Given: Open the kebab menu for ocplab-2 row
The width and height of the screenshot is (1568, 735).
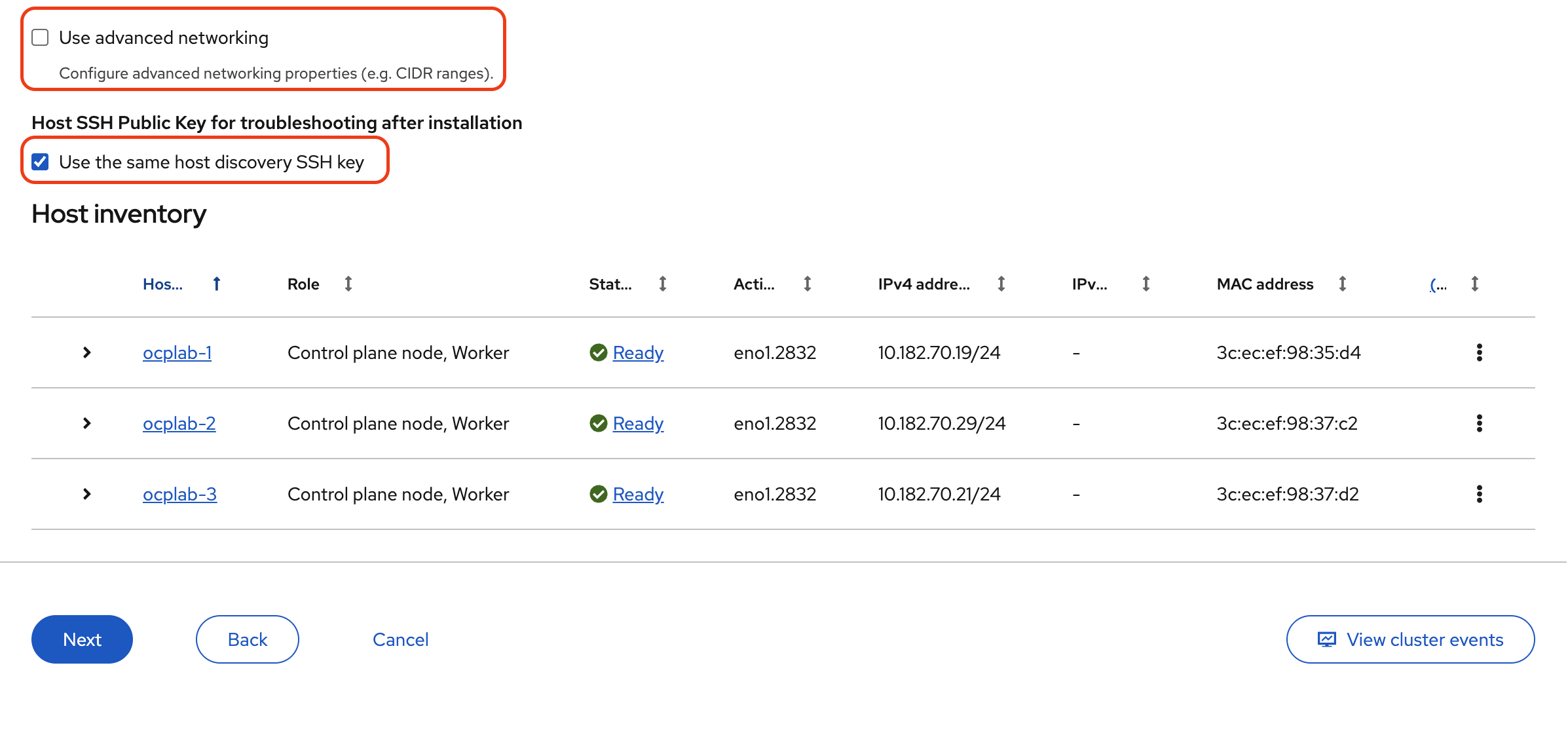Looking at the screenshot, I should tap(1480, 423).
